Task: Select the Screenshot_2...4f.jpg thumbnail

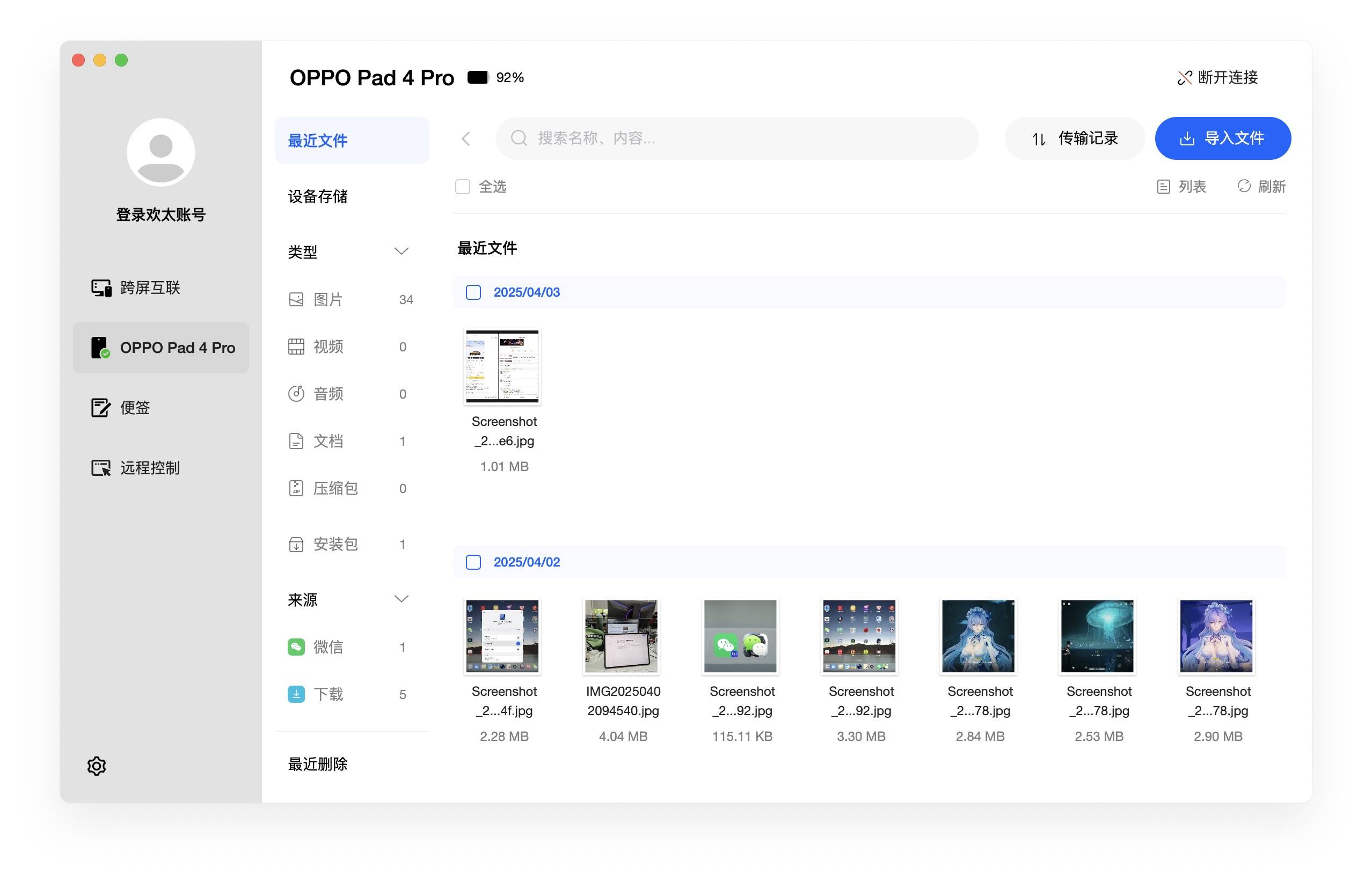Action: point(502,636)
